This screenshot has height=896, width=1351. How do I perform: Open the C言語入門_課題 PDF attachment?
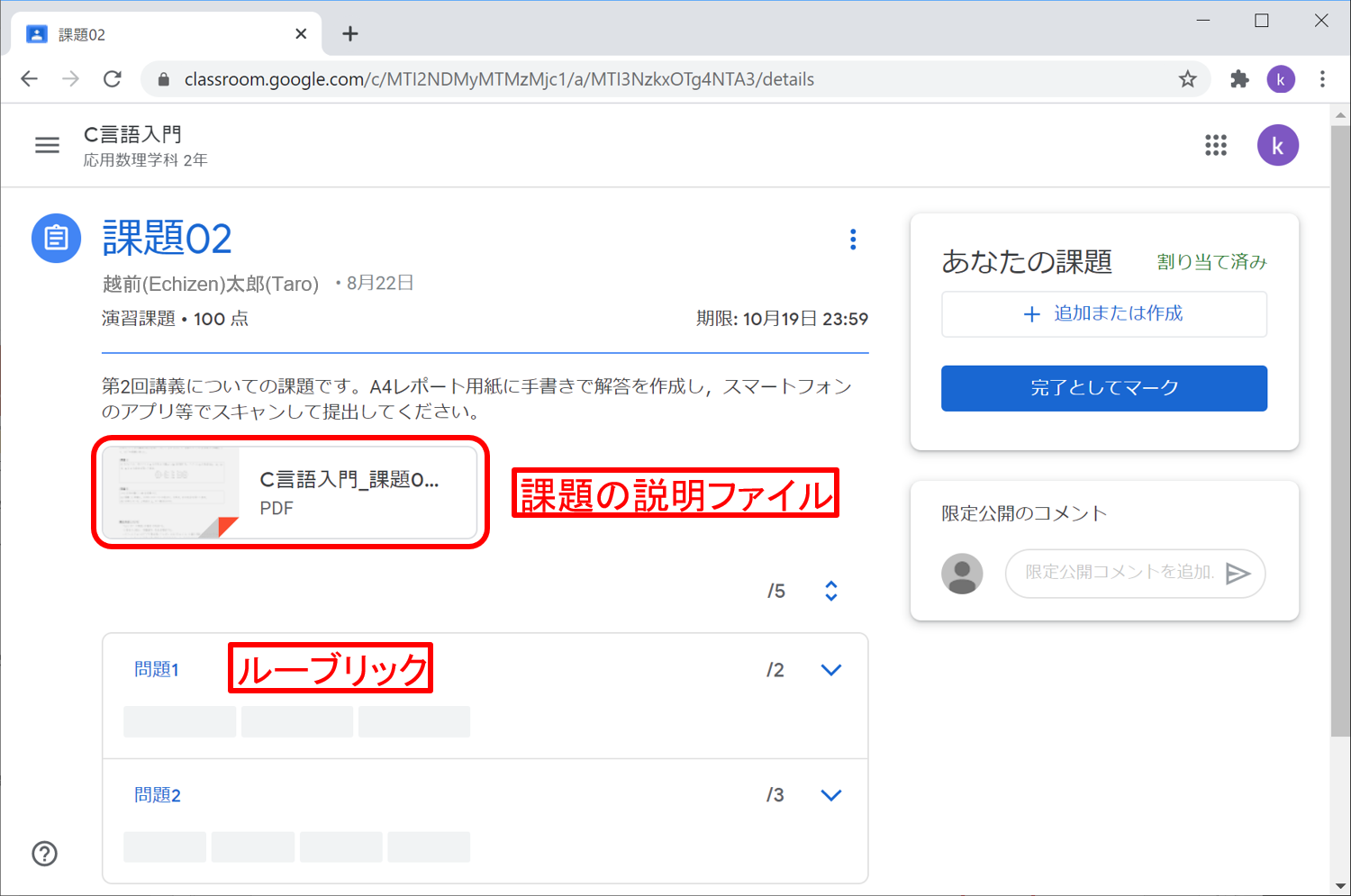[x=290, y=493]
